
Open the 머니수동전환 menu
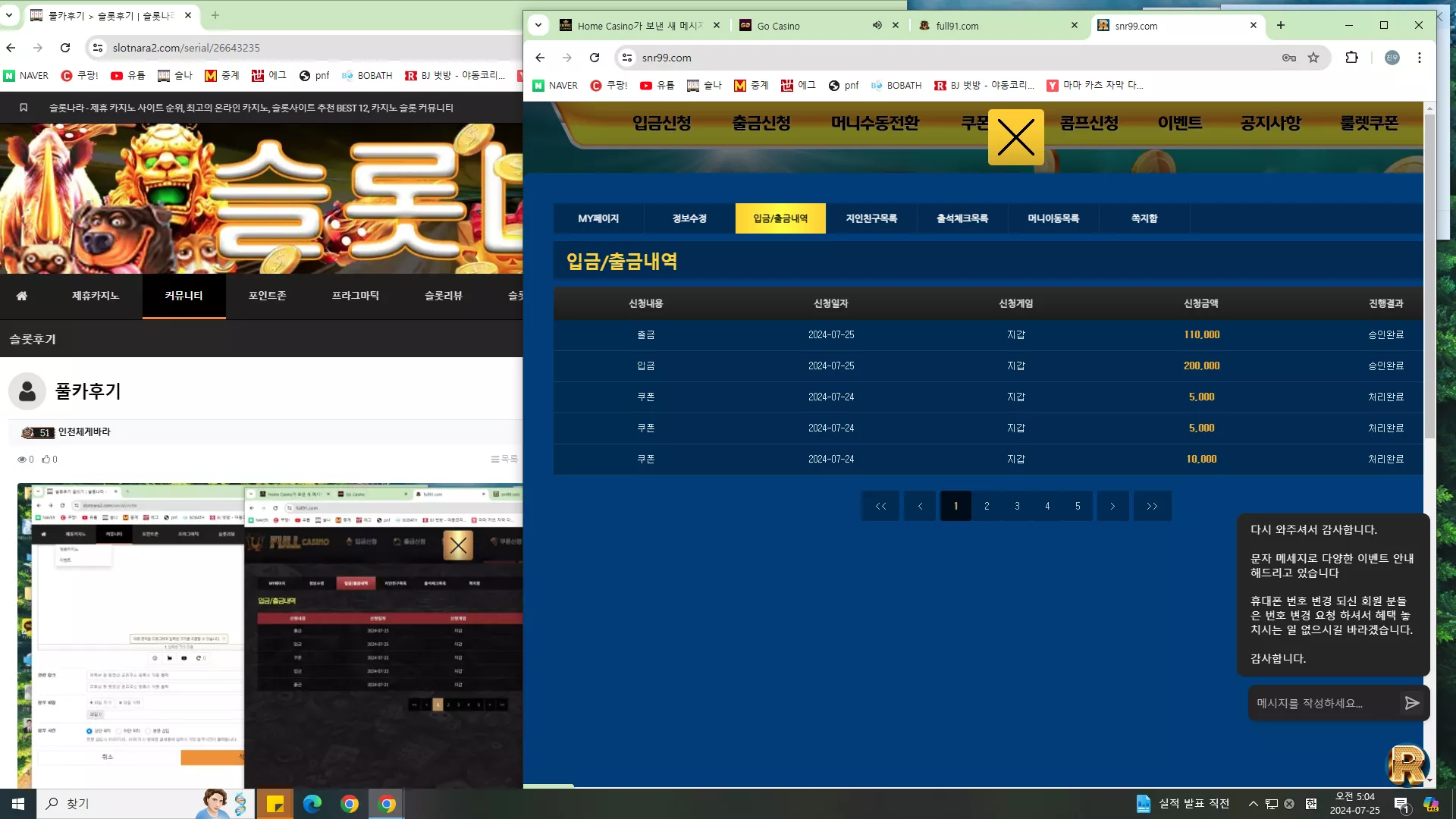coord(875,123)
